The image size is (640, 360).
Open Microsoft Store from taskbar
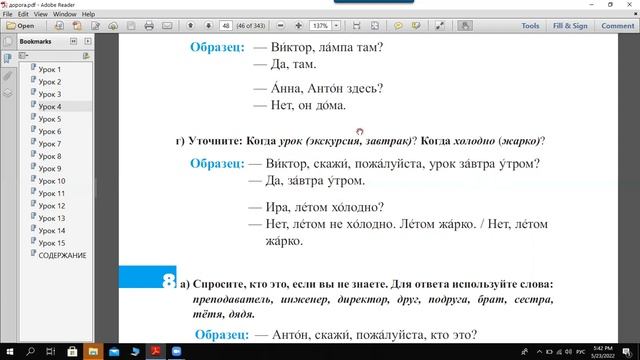pos(72,351)
